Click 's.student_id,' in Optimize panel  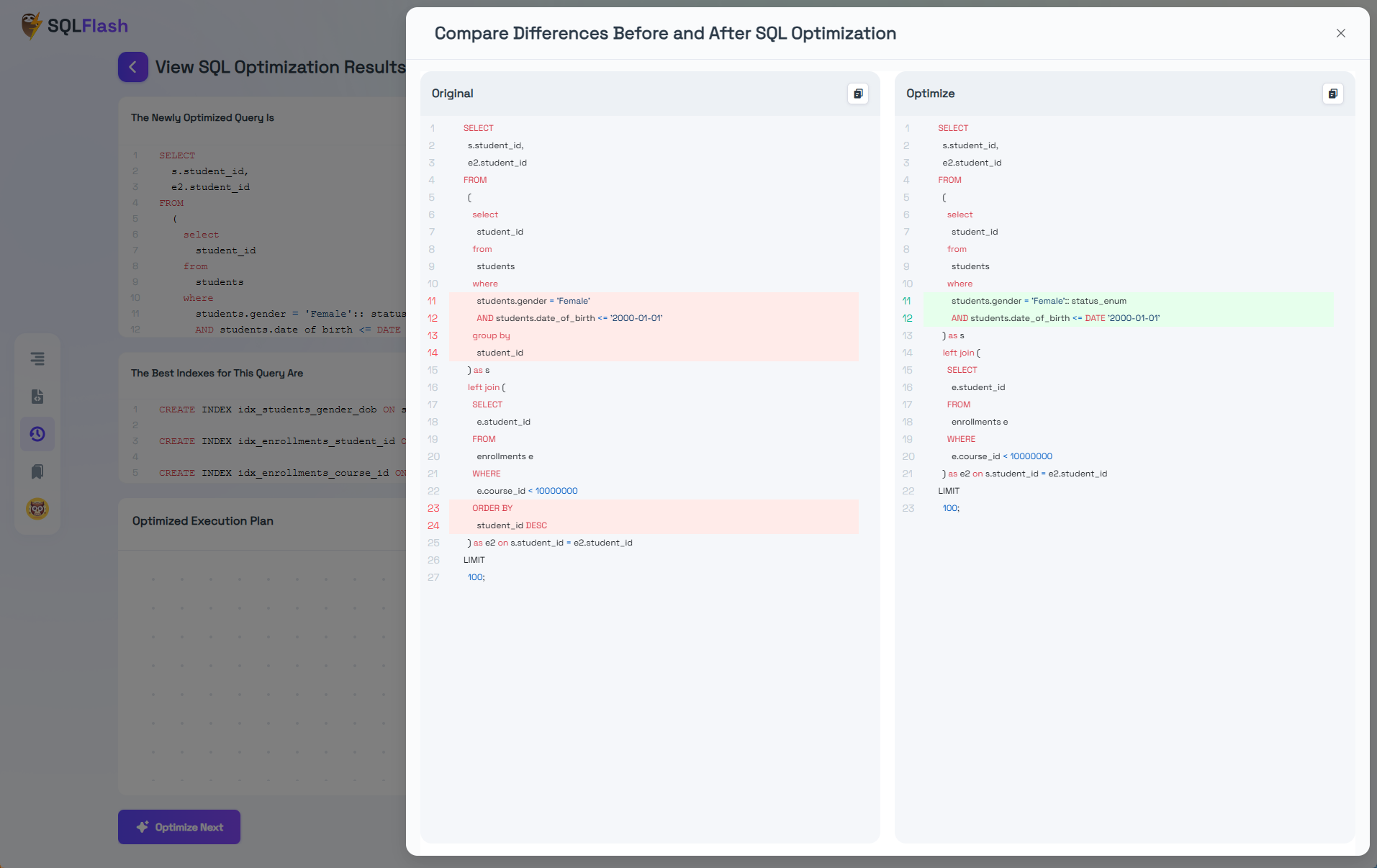(970, 145)
